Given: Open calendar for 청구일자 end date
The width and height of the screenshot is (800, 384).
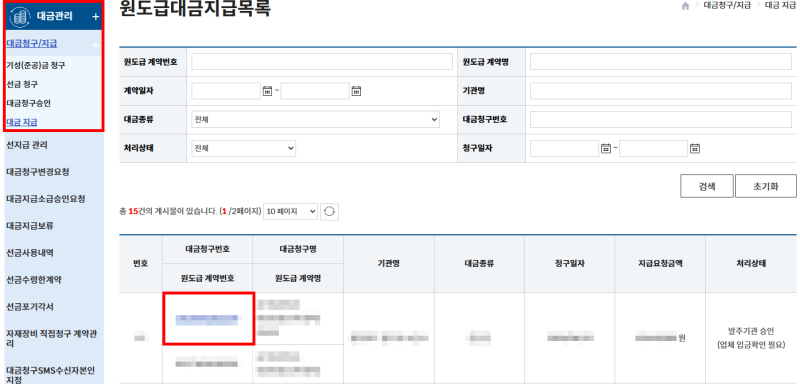Looking at the screenshot, I should point(695,148).
